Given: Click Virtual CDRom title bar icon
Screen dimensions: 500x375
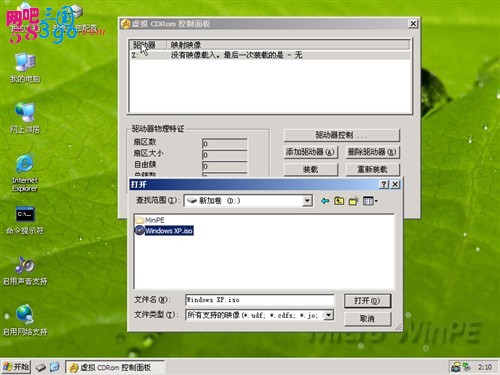Looking at the screenshot, I should coord(126,24).
